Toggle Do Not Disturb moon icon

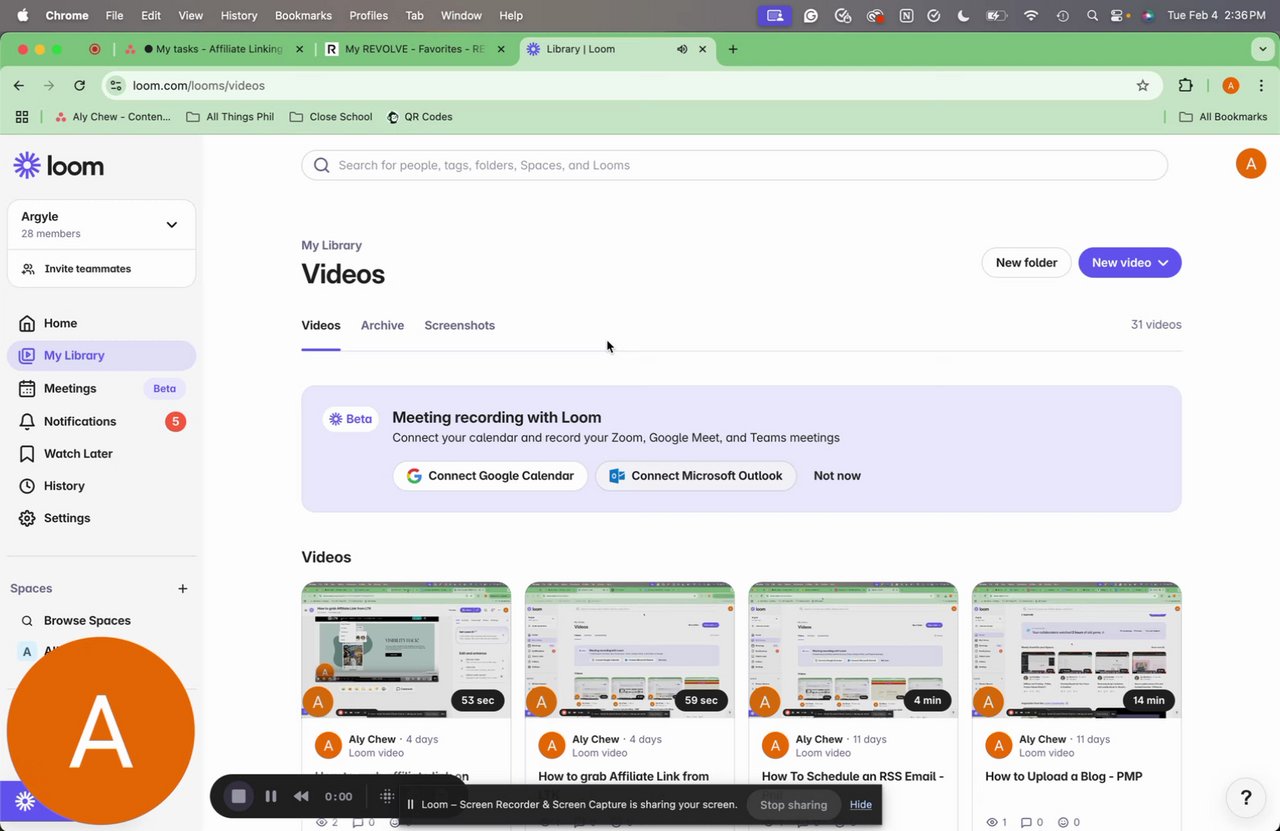coord(964,15)
